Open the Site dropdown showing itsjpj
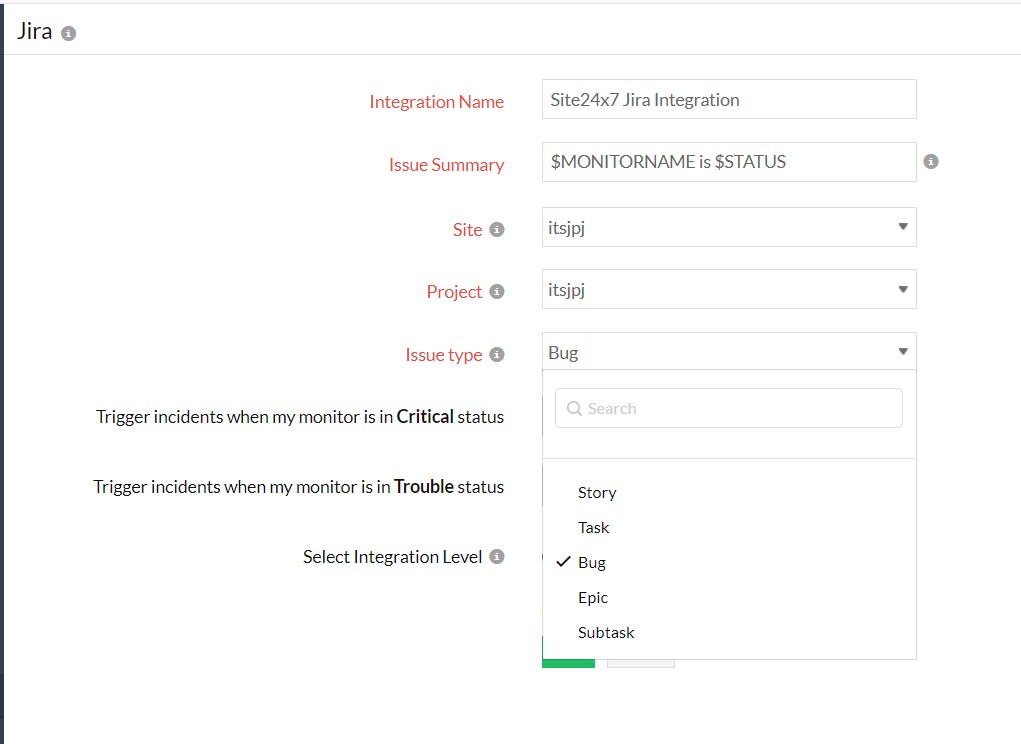This screenshot has width=1021, height=744. point(729,227)
